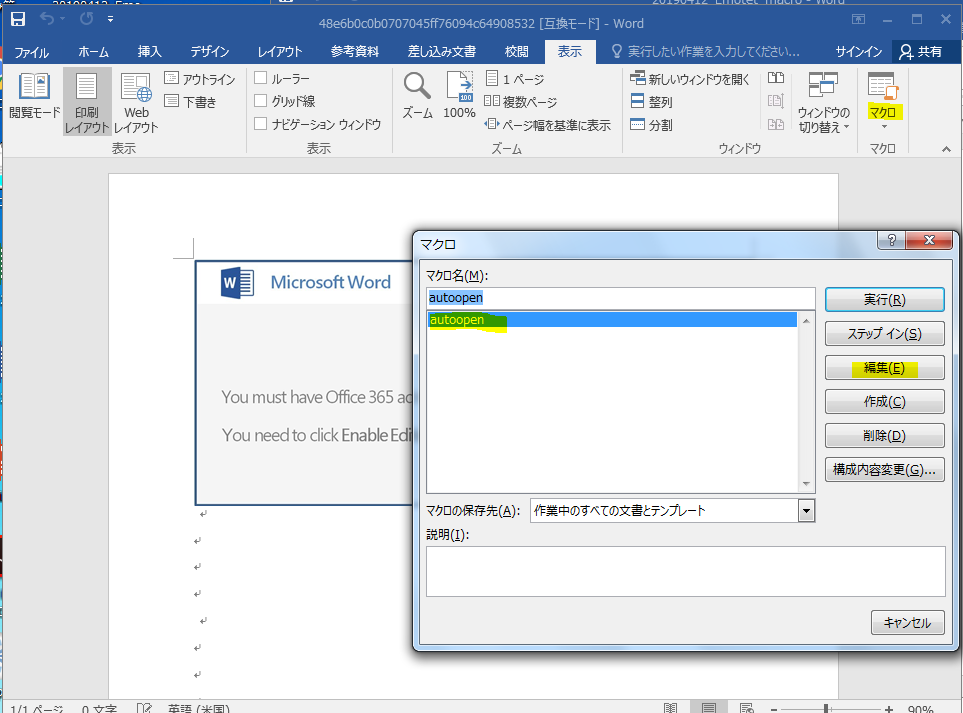Image resolution: width=963 pixels, height=713 pixels.
Task: Click the Tell Me search box
Action: 706,52
